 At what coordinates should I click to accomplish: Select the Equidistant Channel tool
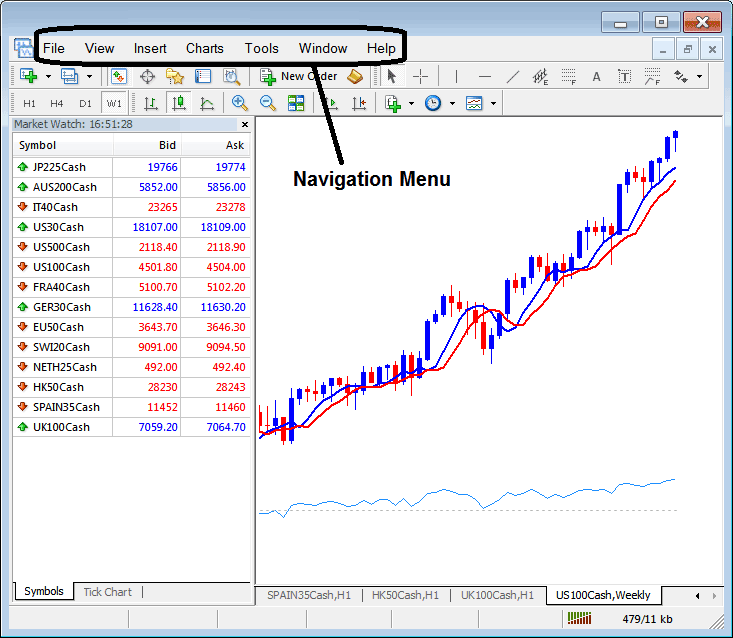click(x=540, y=76)
